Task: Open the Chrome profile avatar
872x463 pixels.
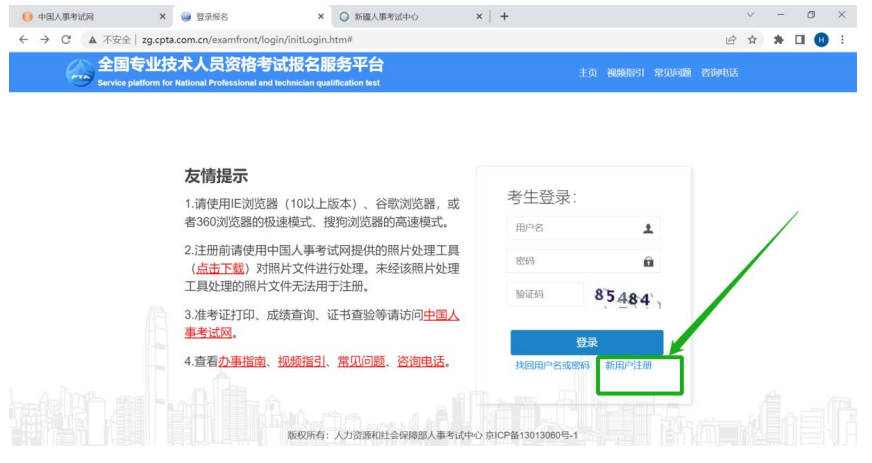Action: (x=821, y=39)
